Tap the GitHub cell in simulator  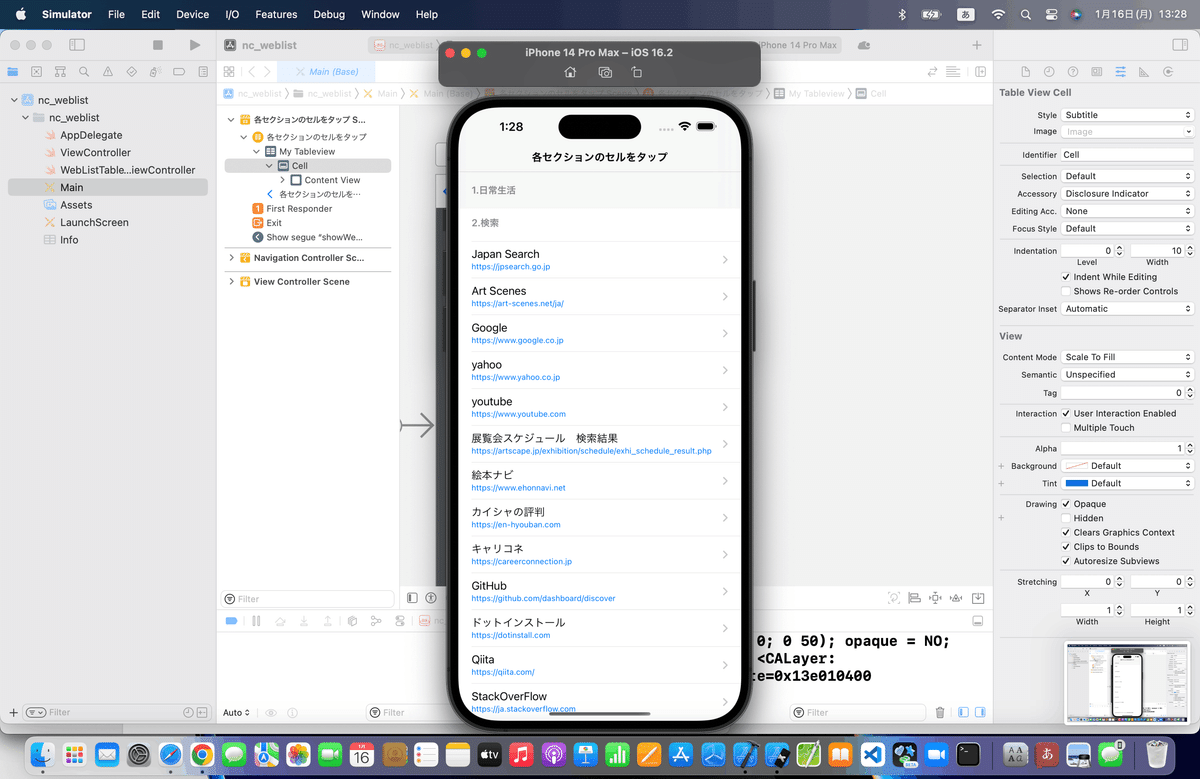[598, 592]
